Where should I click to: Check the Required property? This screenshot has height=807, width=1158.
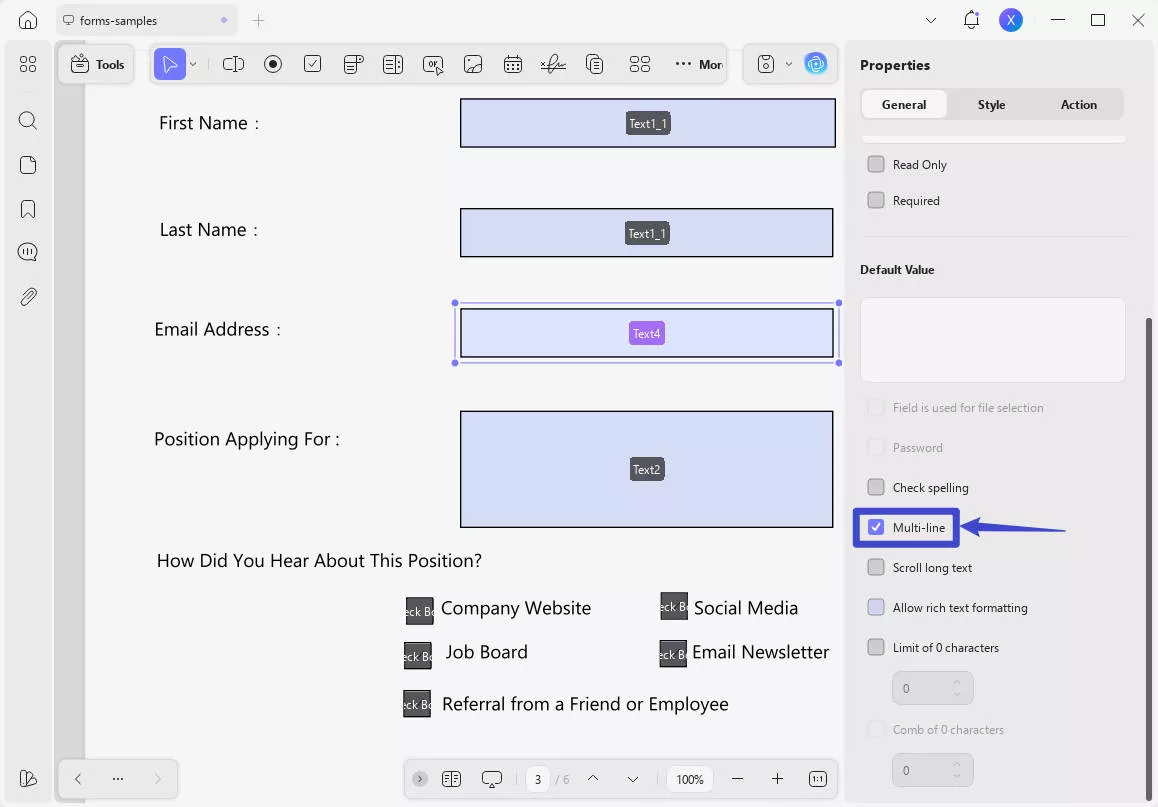[877, 200]
